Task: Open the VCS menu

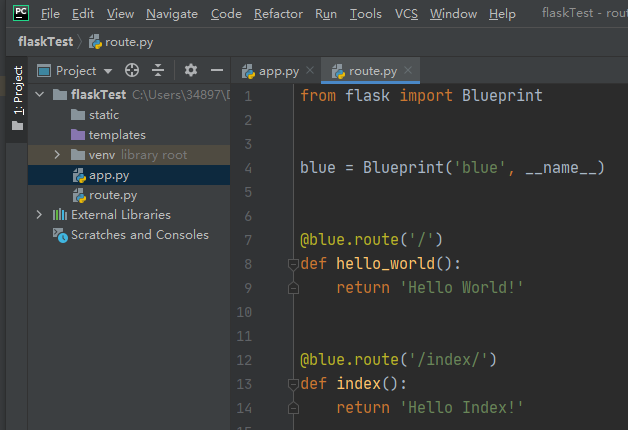Action: [x=406, y=14]
